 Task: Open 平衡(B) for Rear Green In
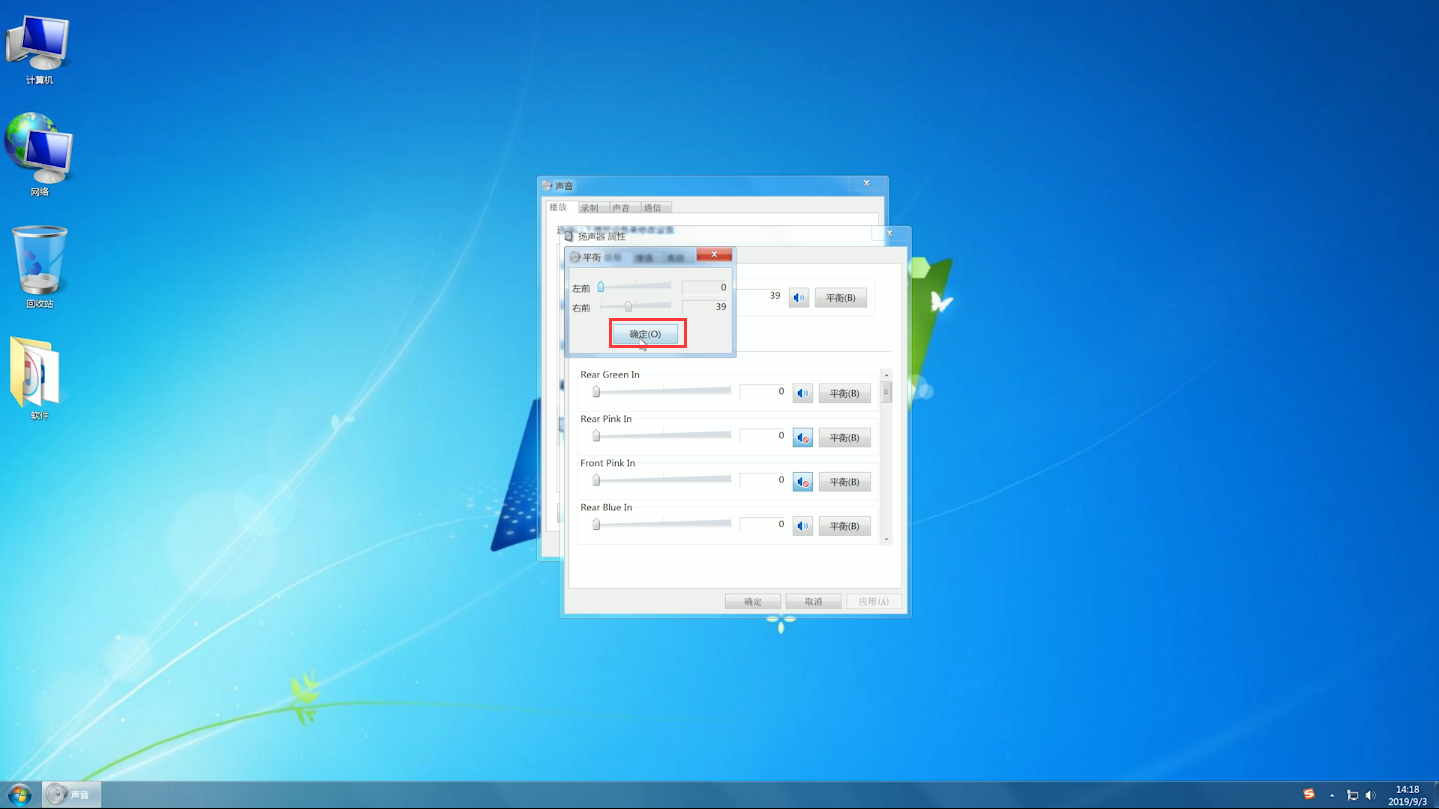click(x=845, y=394)
